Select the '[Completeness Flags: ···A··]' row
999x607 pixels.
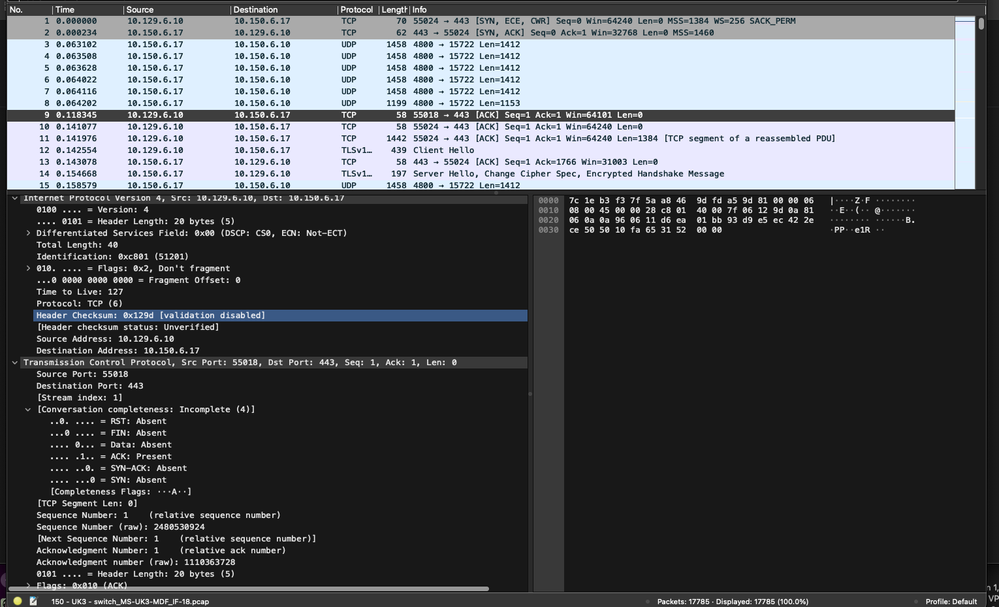click(121, 492)
